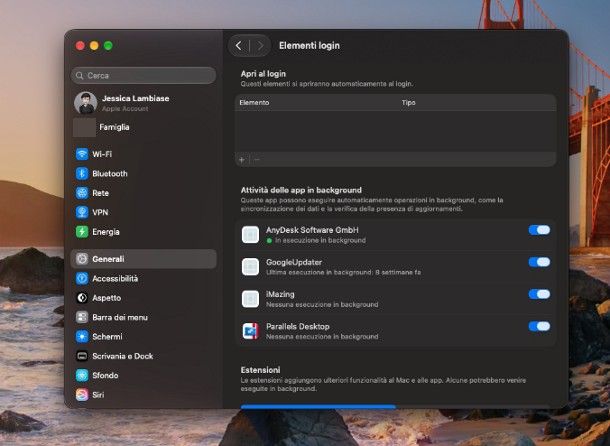Image resolution: width=610 pixels, height=446 pixels.
Task: Click the Parallels Desktop app icon
Action: click(250, 331)
